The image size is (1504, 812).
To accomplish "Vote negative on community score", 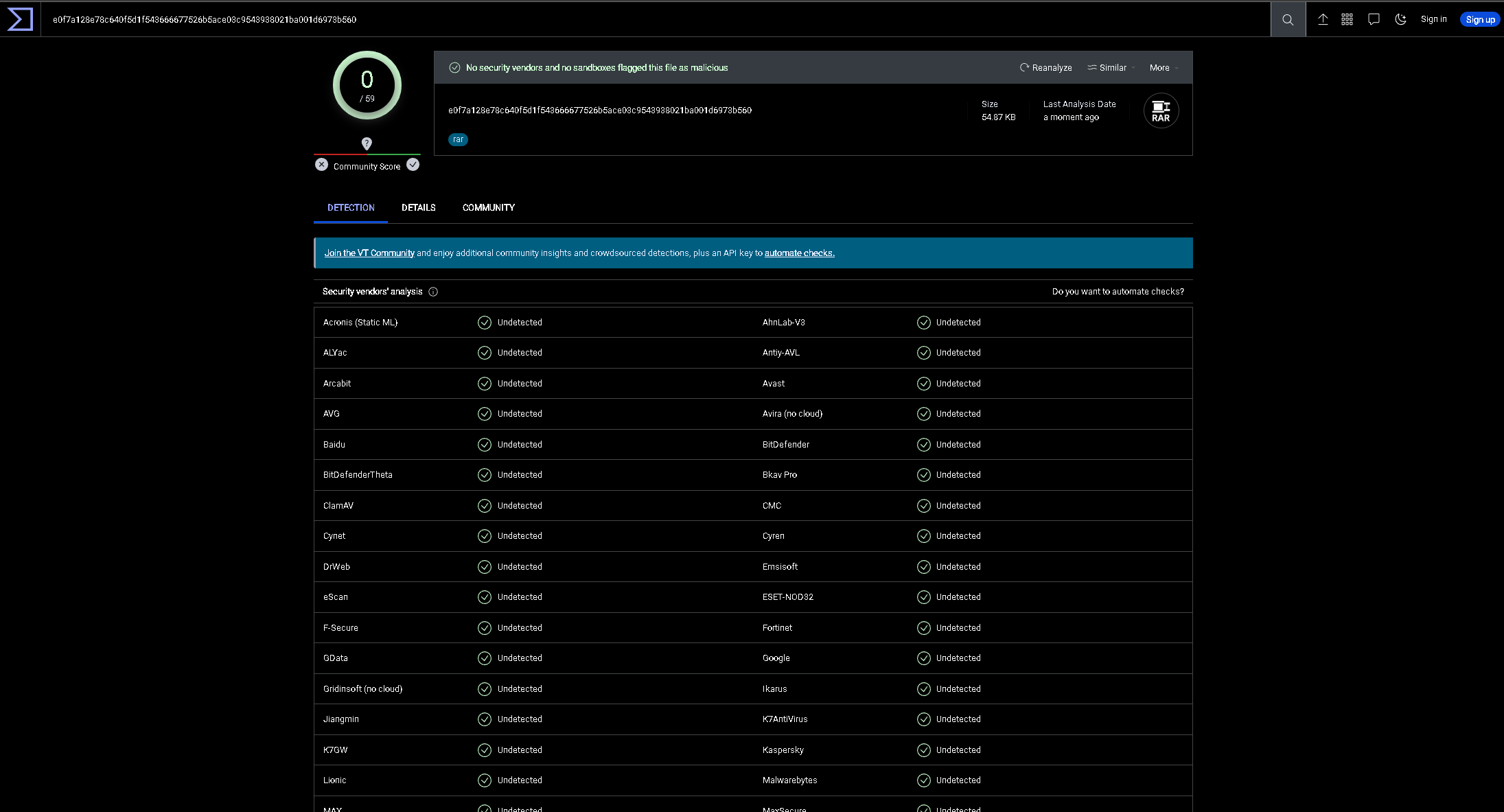I will pyautogui.click(x=321, y=165).
